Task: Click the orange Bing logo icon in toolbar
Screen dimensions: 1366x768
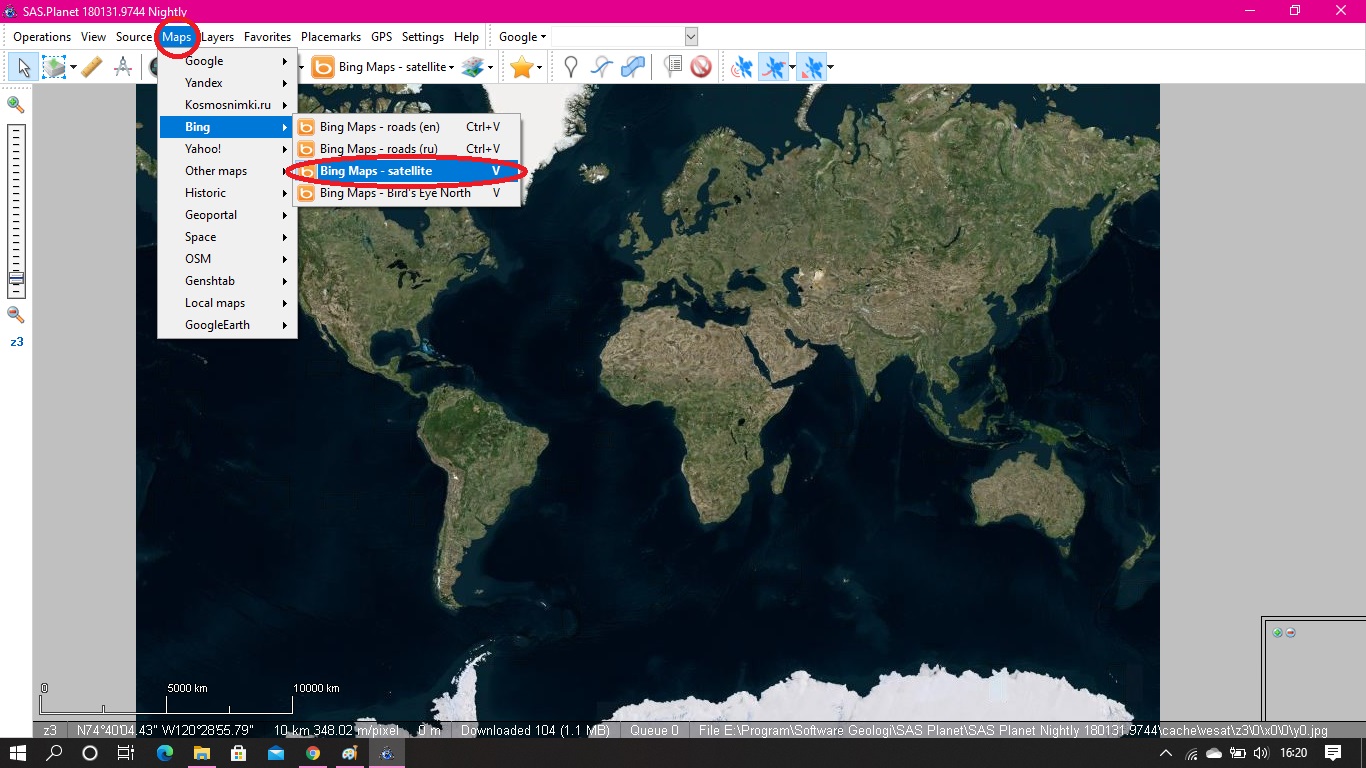Action: (323, 67)
